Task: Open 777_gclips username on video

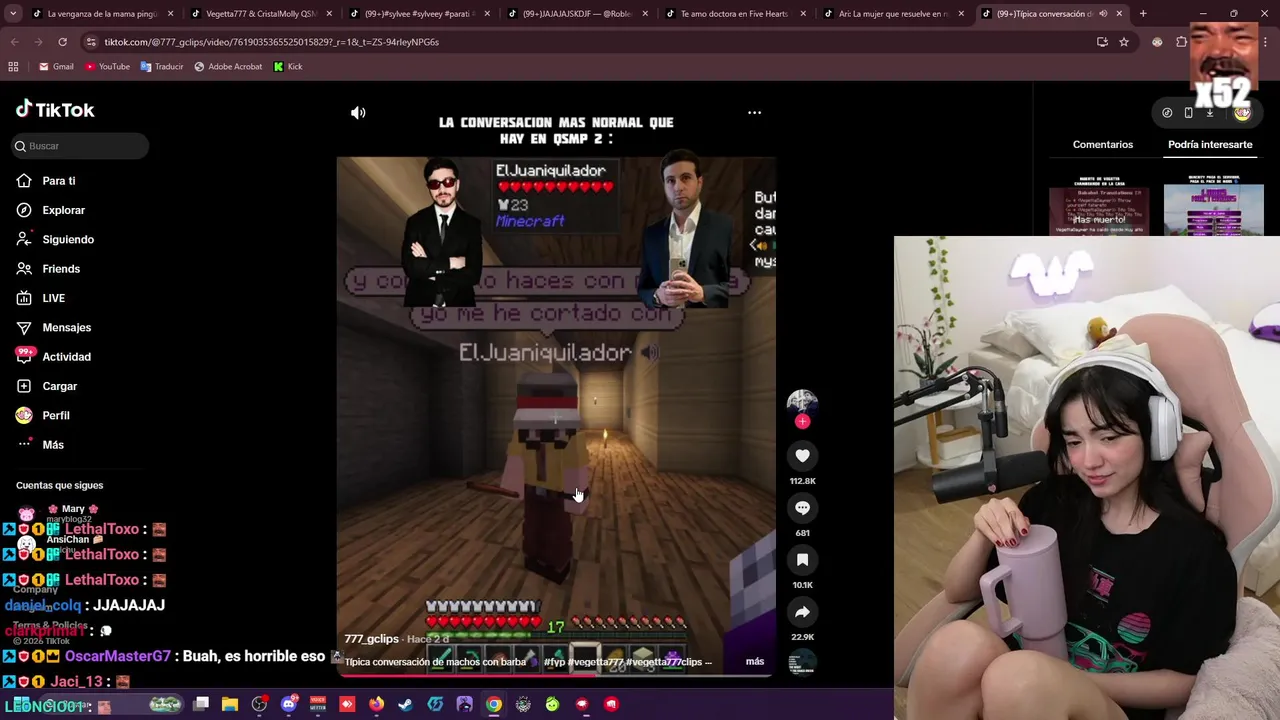Action: [x=372, y=639]
